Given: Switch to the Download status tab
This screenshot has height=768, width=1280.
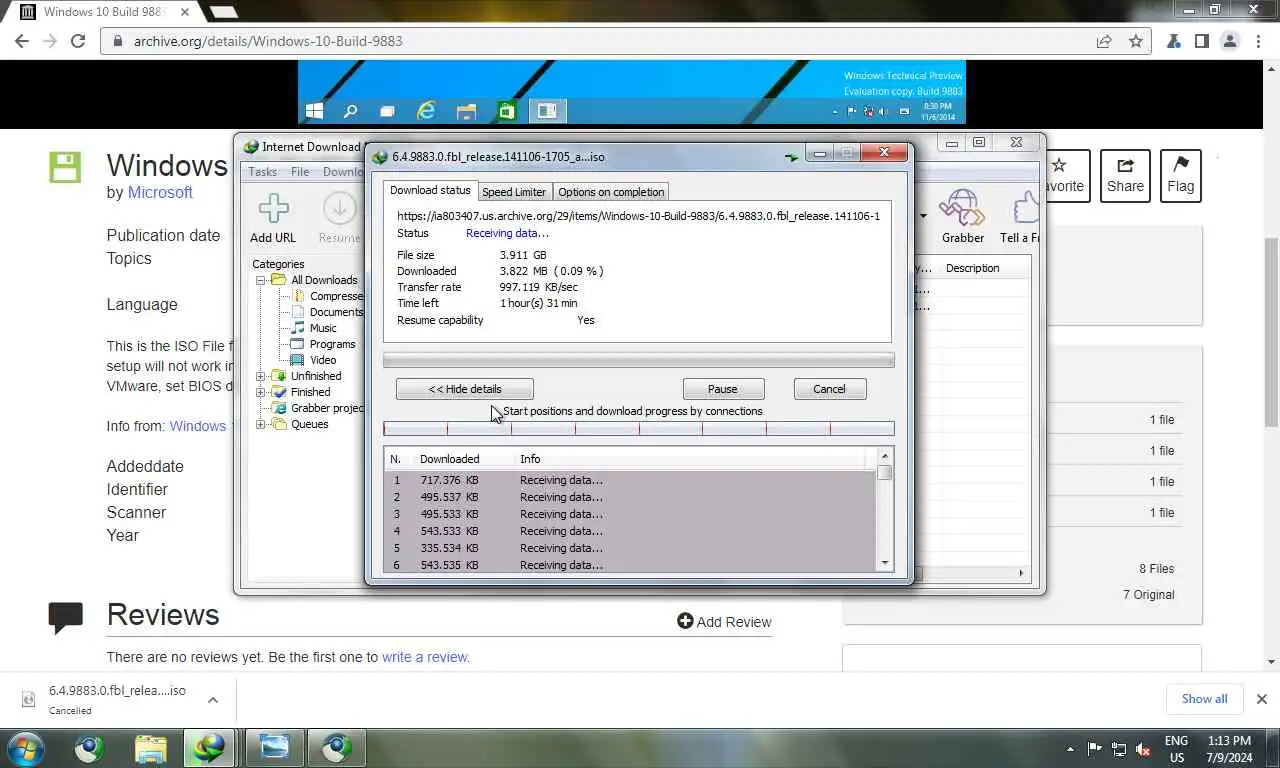Looking at the screenshot, I should click(x=430, y=190).
